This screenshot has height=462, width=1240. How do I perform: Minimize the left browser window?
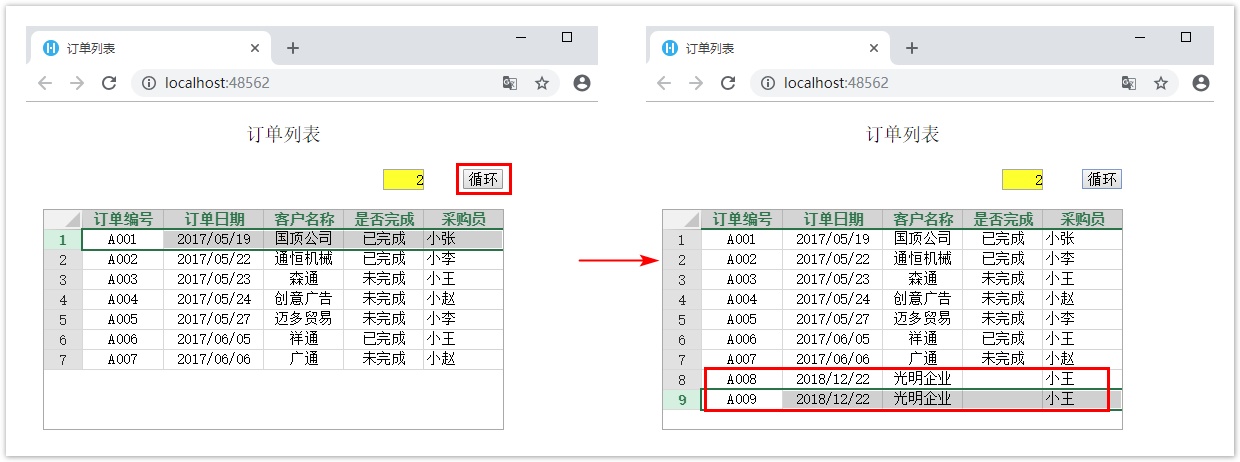click(521, 38)
